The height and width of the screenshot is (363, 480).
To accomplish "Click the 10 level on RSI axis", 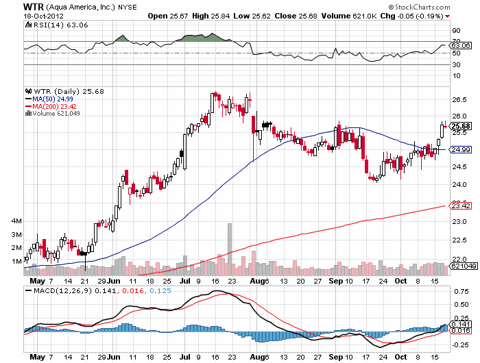I will pos(456,76).
